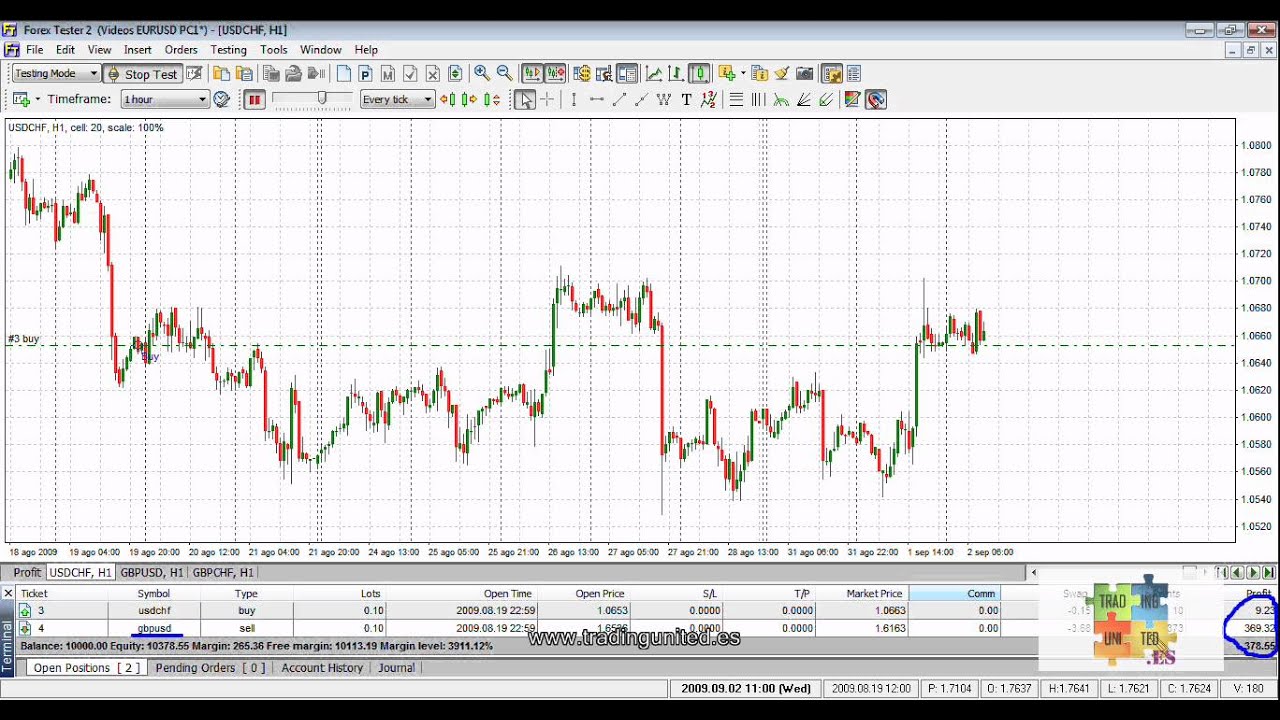The height and width of the screenshot is (720, 1280).
Task: Open the File menu
Action: [x=34, y=49]
